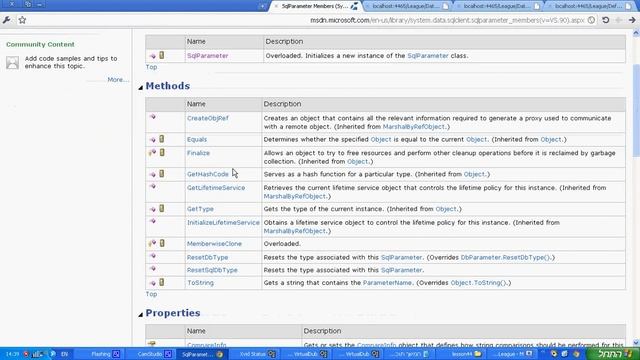Reload the page with the refresh icon
The image size is (640, 360).
pos(606,20)
